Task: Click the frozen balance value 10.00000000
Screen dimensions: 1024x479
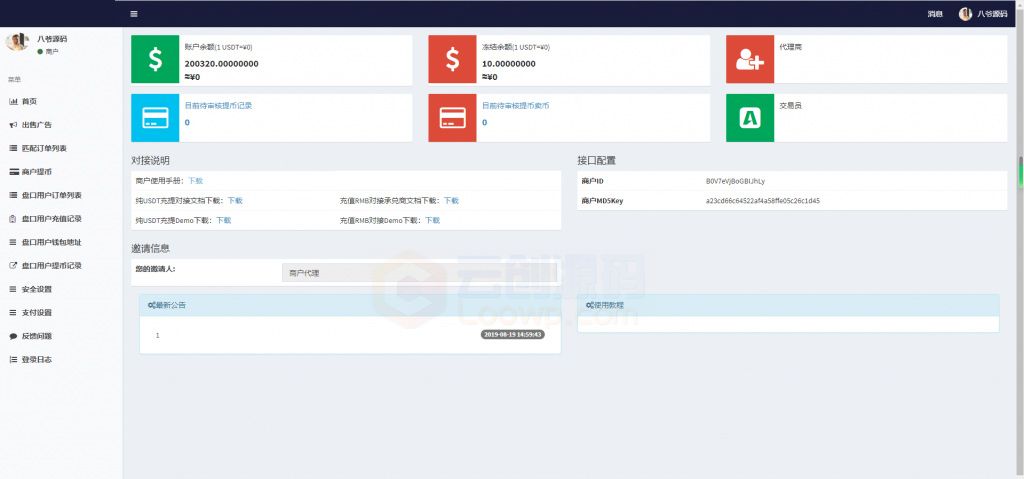Action: [x=509, y=64]
